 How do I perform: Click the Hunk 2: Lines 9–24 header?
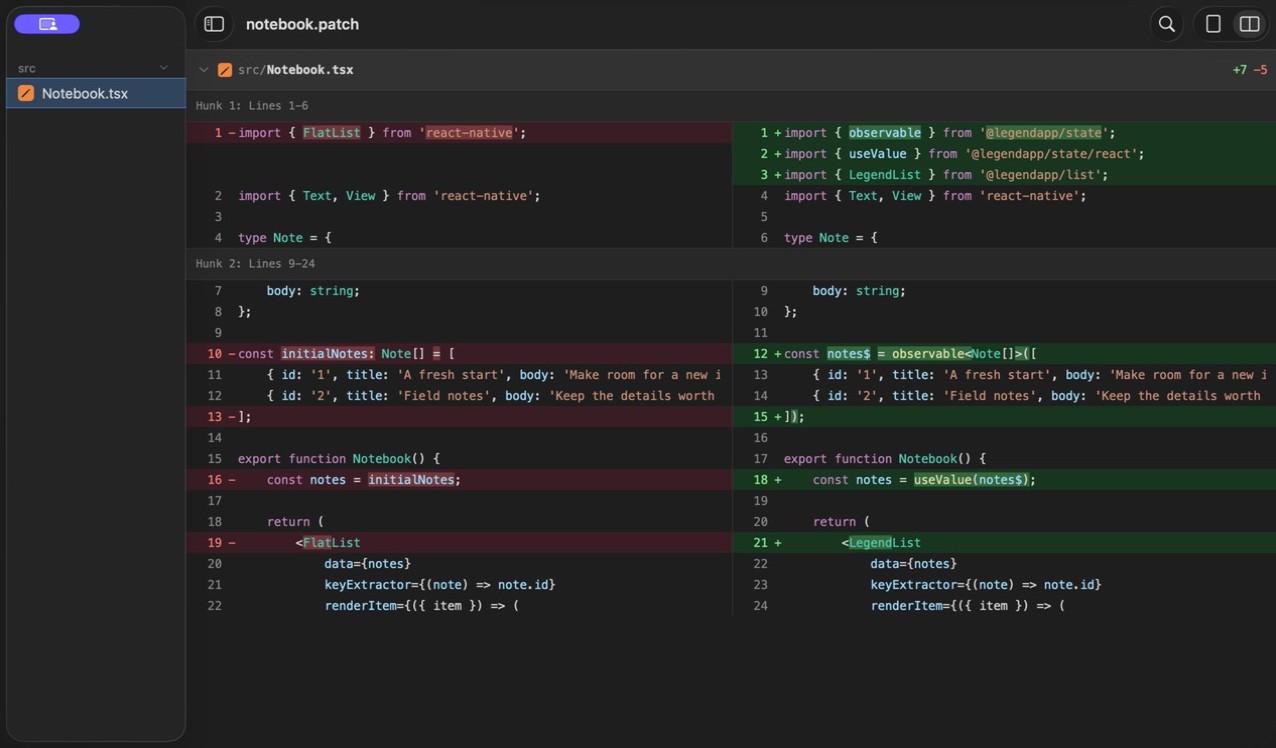pyautogui.click(x=256, y=263)
